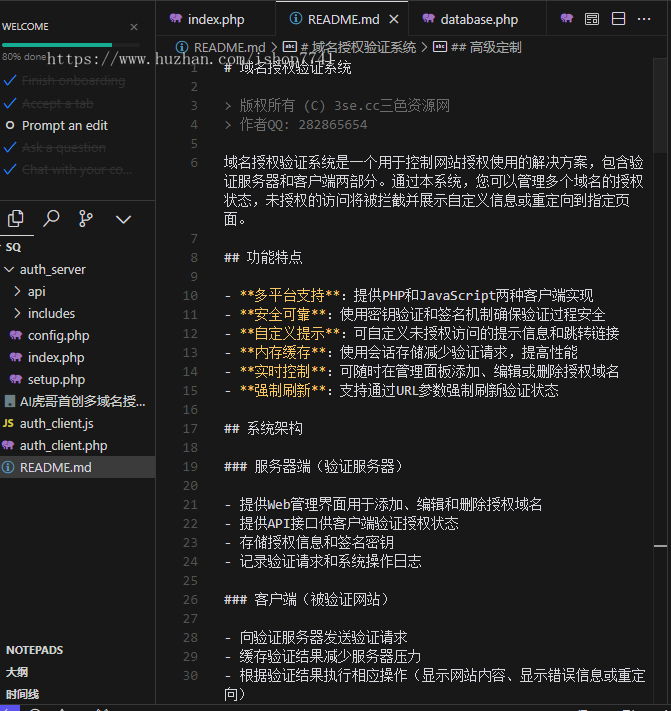This screenshot has width=671, height=711.
Task: Open the Explorer files view icon
Action: (x=16, y=219)
